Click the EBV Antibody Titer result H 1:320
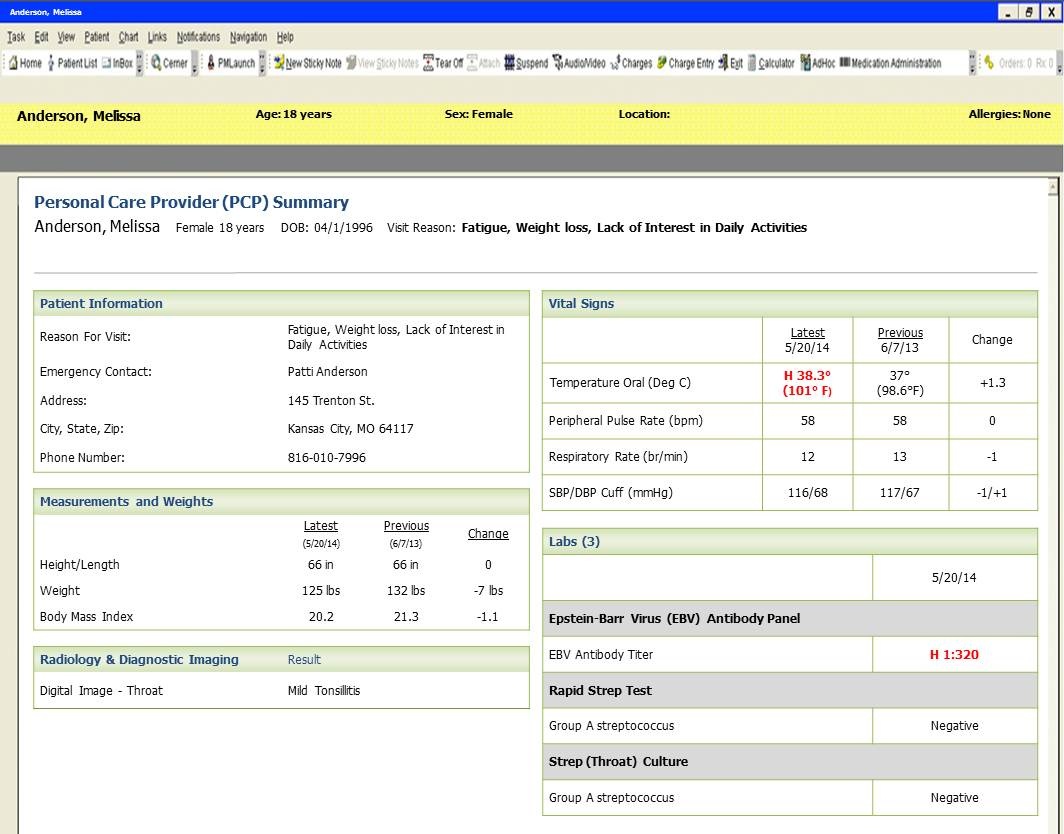The width and height of the screenshot is (1064, 834). pos(954,655)
